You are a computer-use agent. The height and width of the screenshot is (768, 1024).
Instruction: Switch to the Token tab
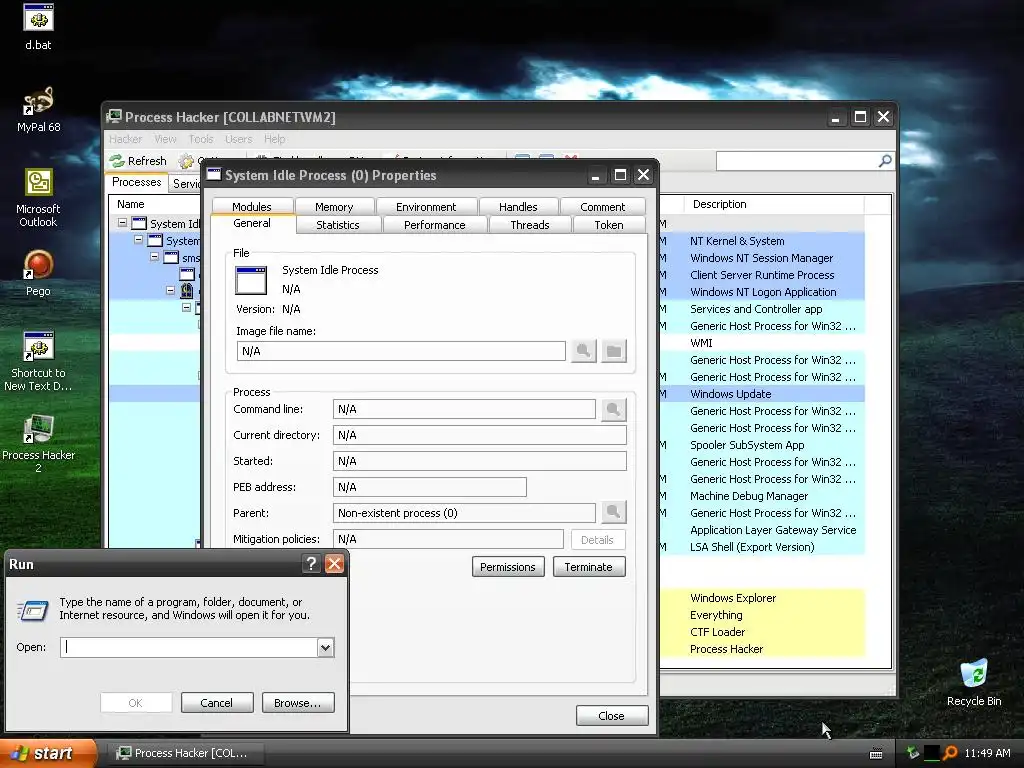coord(609,225)
